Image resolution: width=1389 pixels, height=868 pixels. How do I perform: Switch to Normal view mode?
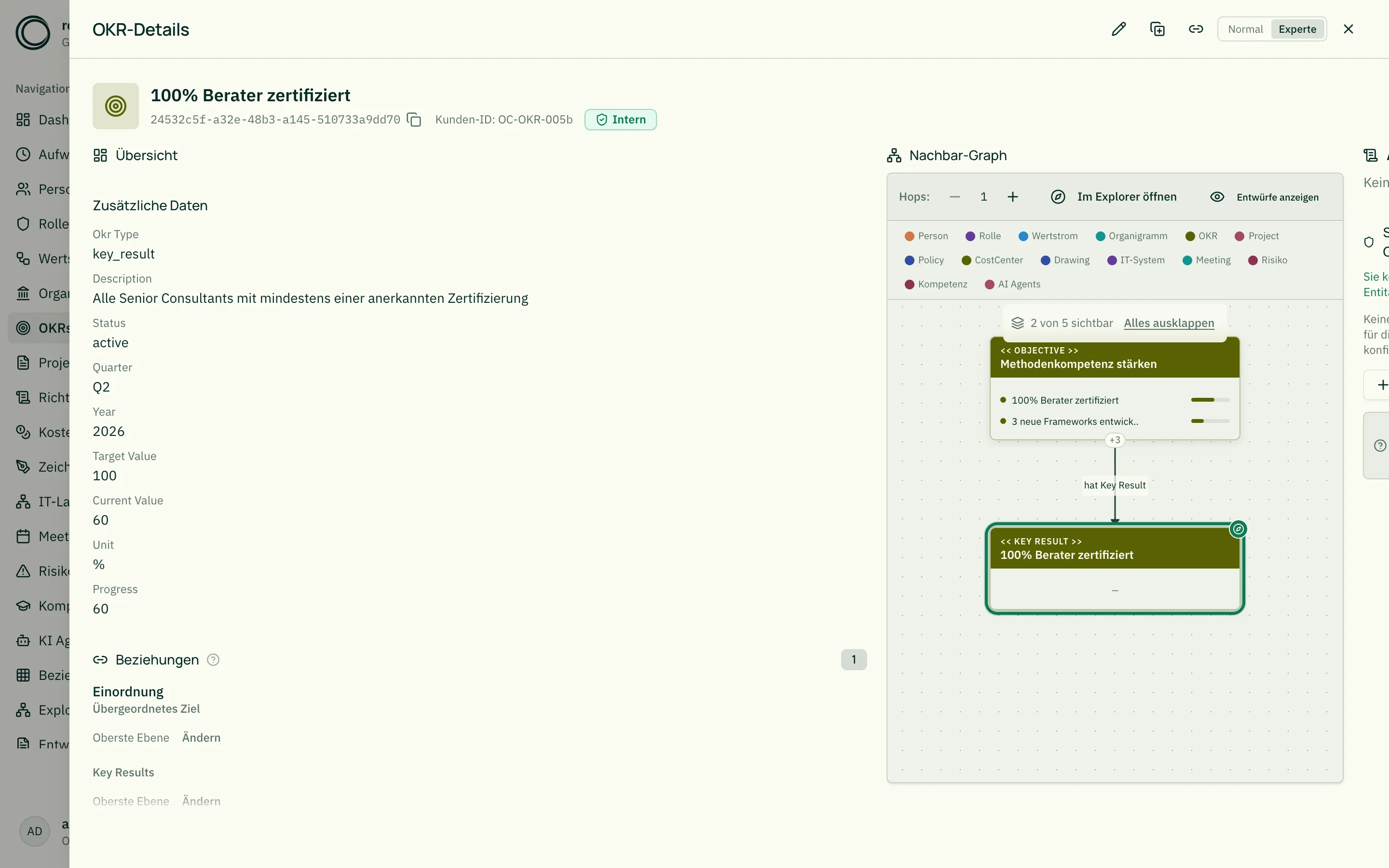point(1245,29)
